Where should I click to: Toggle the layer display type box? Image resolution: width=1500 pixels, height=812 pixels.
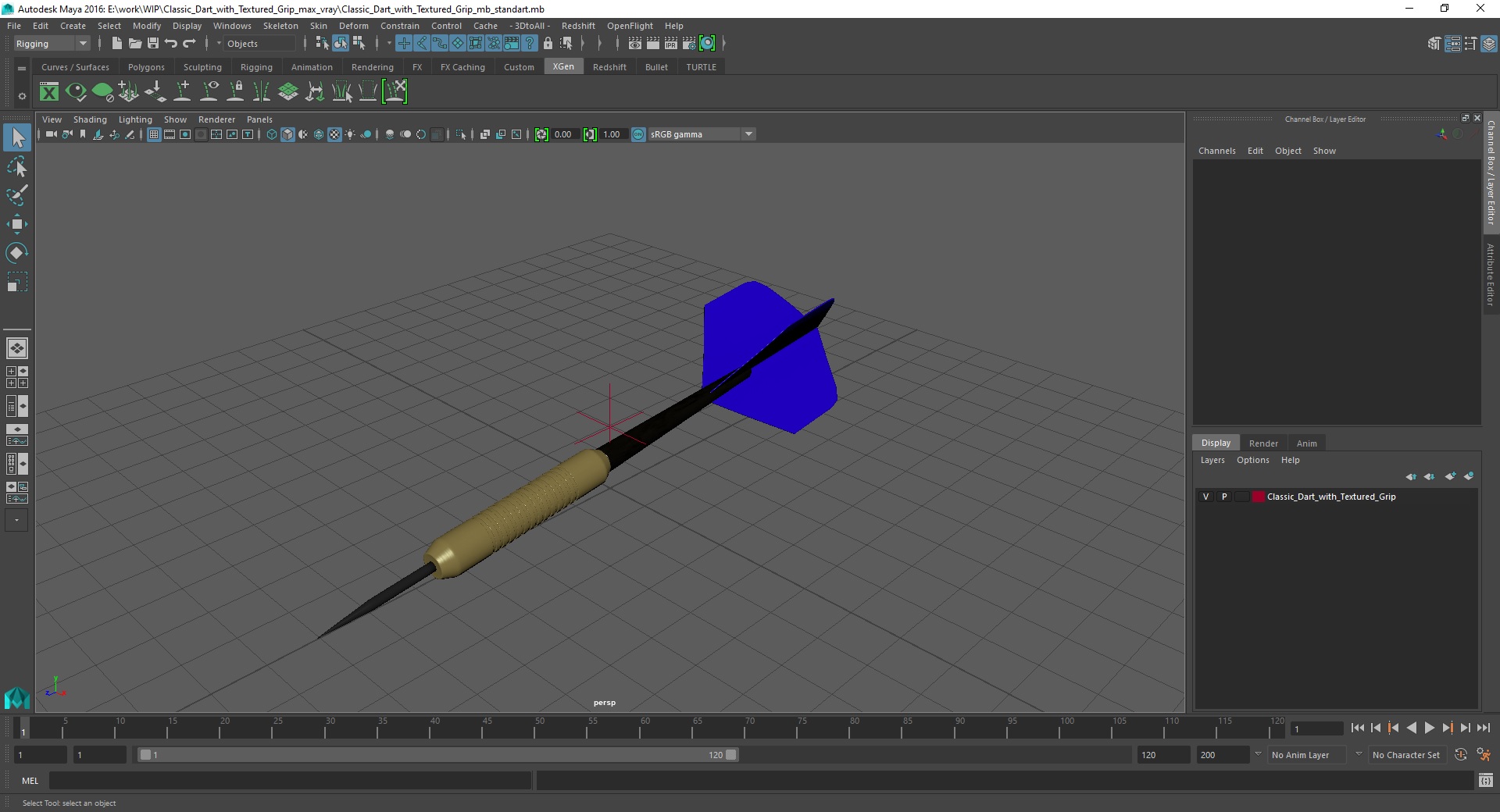(1241, 497)
